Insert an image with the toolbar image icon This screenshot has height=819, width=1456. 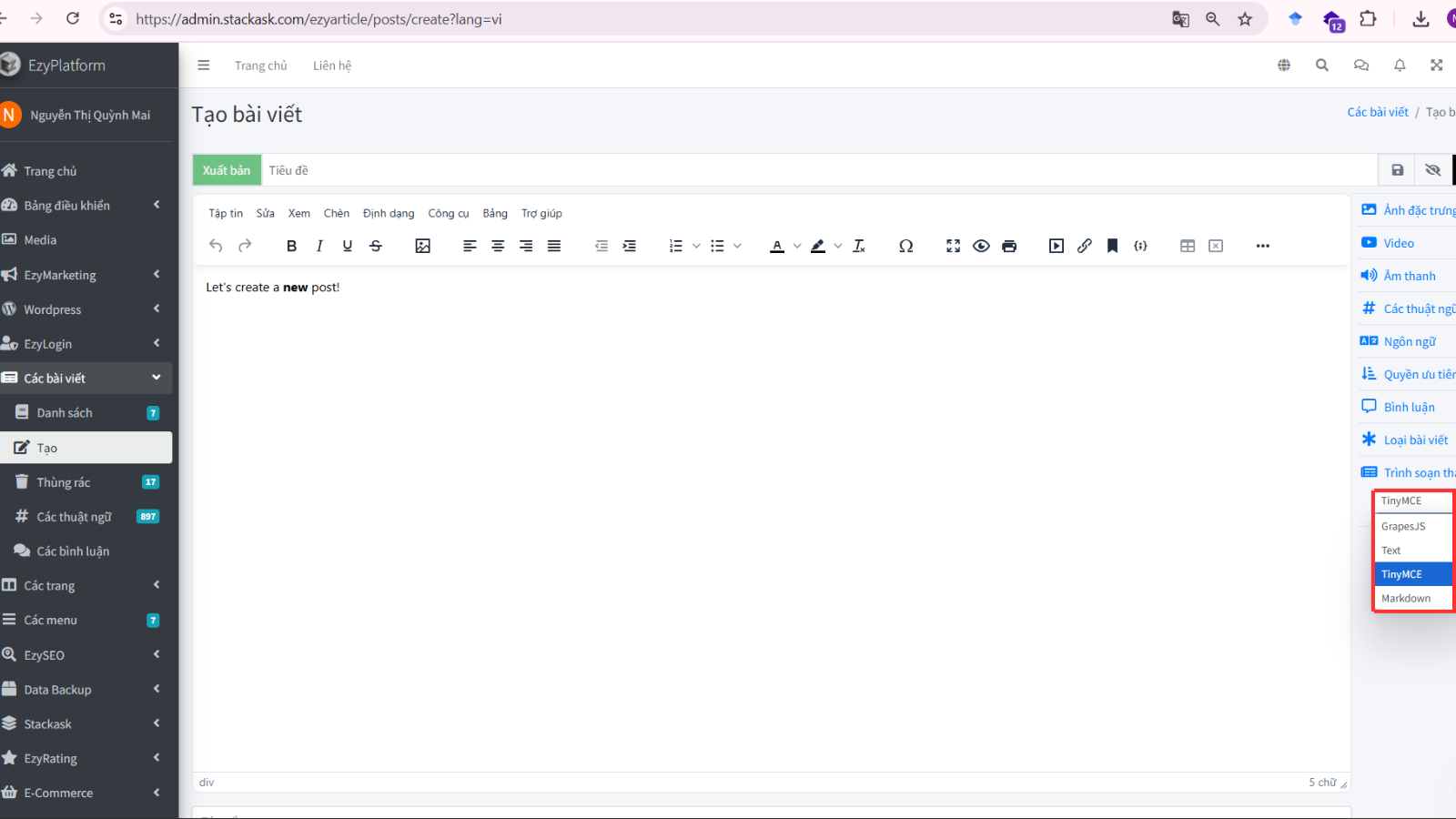tap(423, 246)
